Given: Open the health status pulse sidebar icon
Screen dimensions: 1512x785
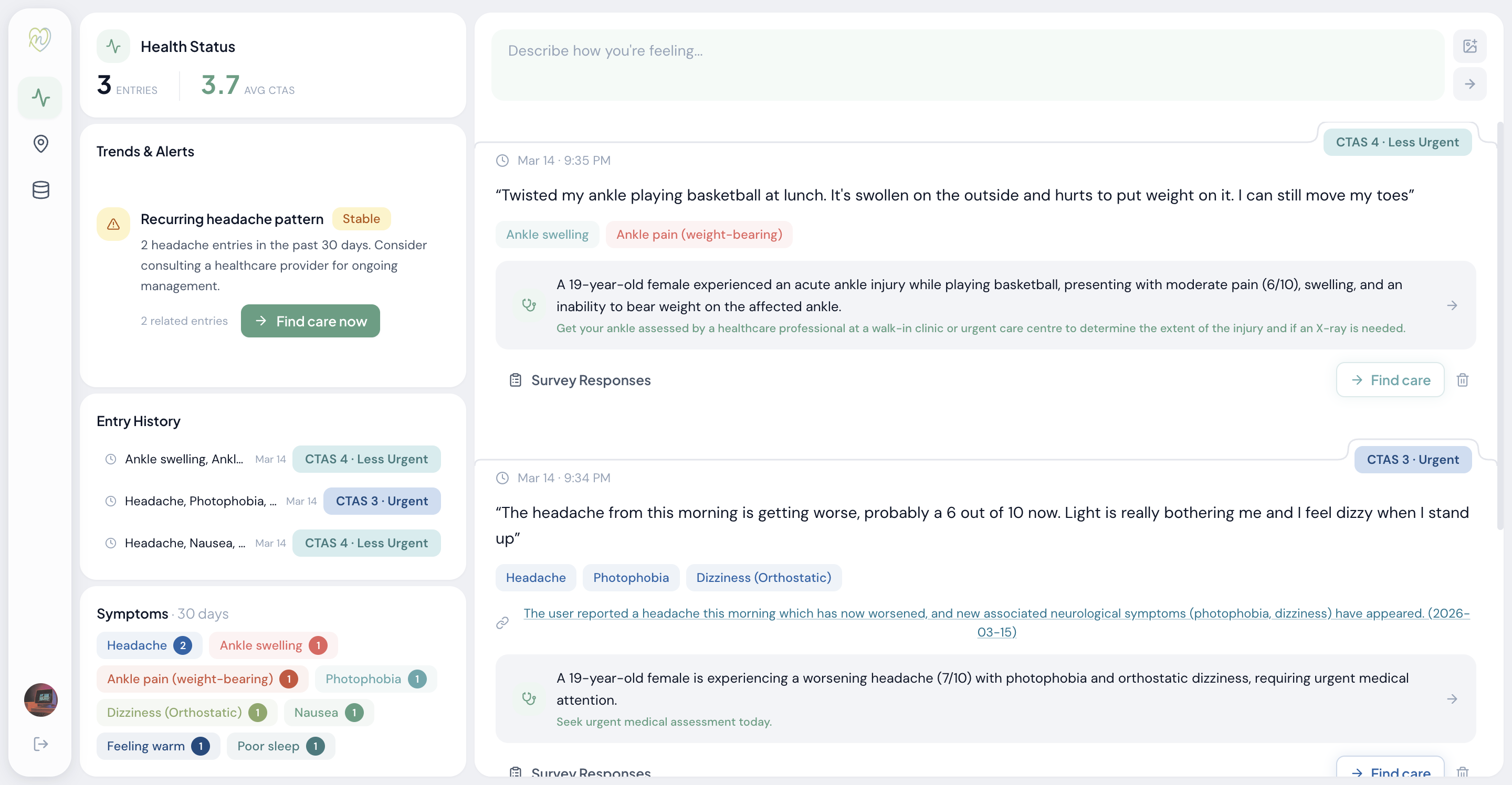Looking at the screenshot, I should click(40, 98).
